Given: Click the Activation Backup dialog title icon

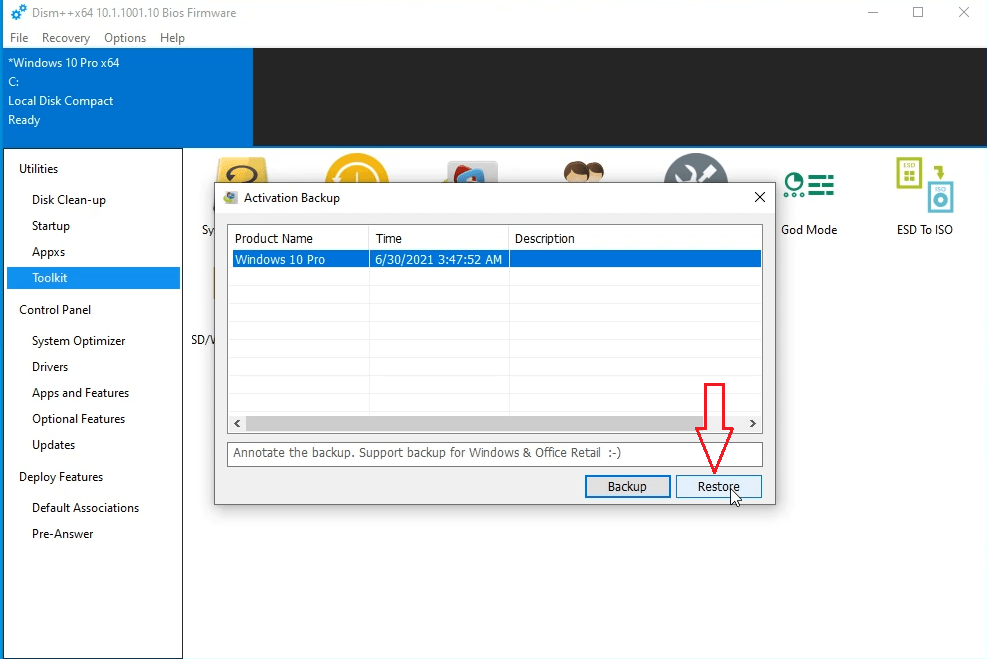Looking at the screenshot, I should (231, 198).
